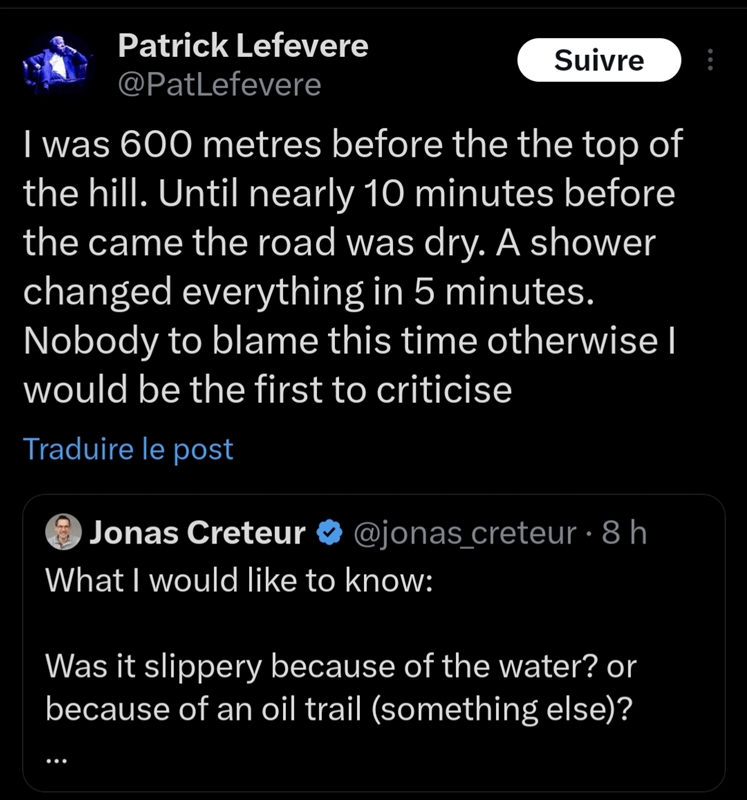This screenshot has width=747, height=800.
Task: Click the Traduire le post link
Action: click(127, 449)
